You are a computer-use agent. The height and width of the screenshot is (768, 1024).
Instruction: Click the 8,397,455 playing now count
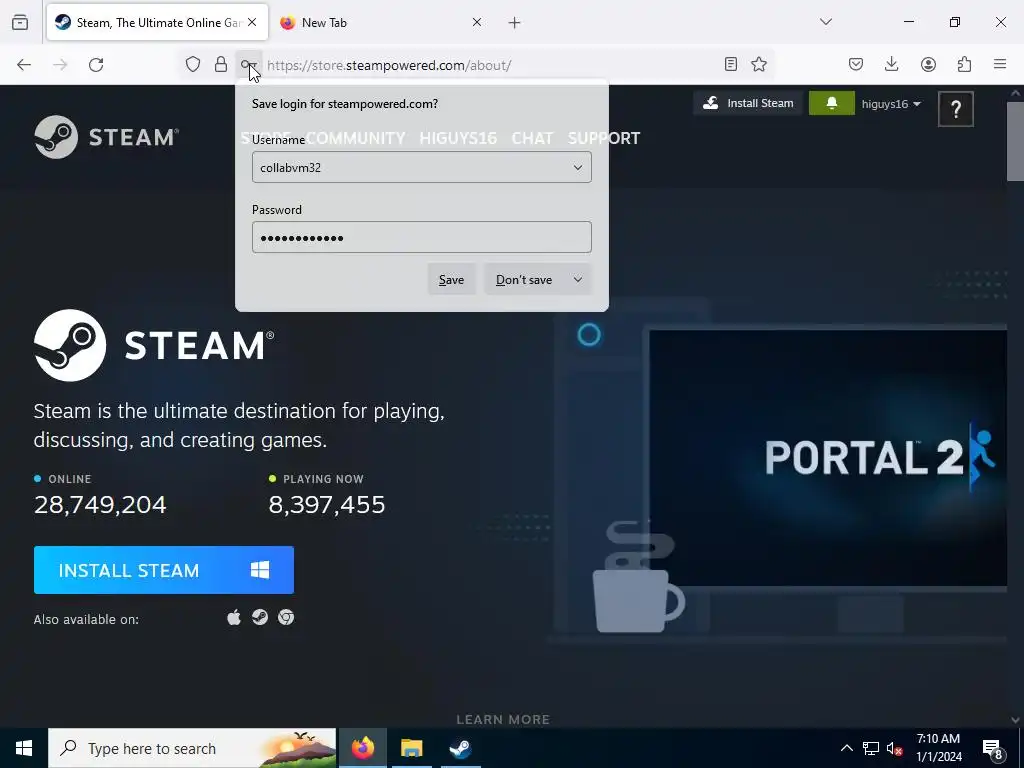(x=327, y=505)
